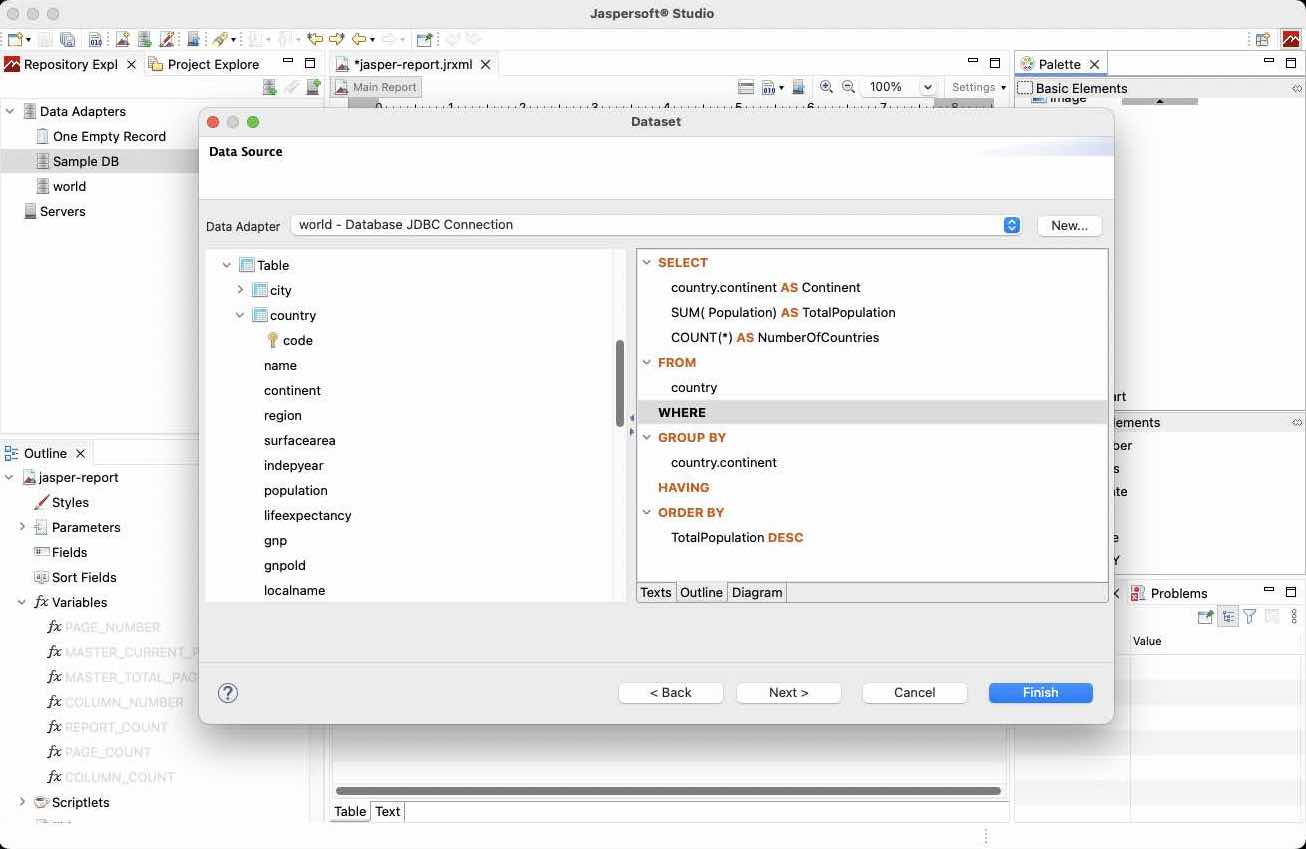1306x849 pixels.
Task: Click the Cancel button
Action: [914, 692]
